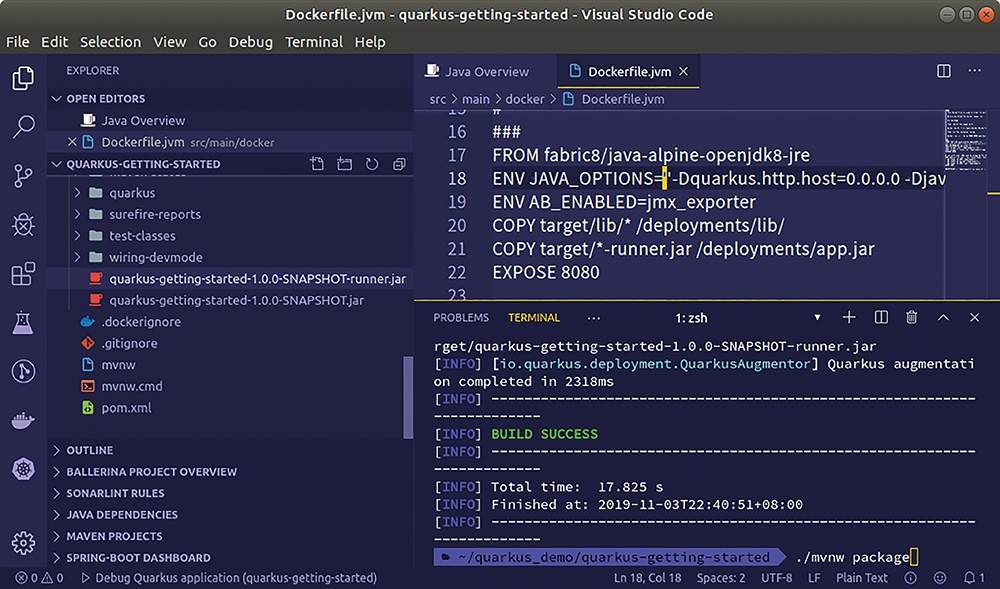Refresh the explorer file tree
The image size is (1000, 589).
pos(372,164)
